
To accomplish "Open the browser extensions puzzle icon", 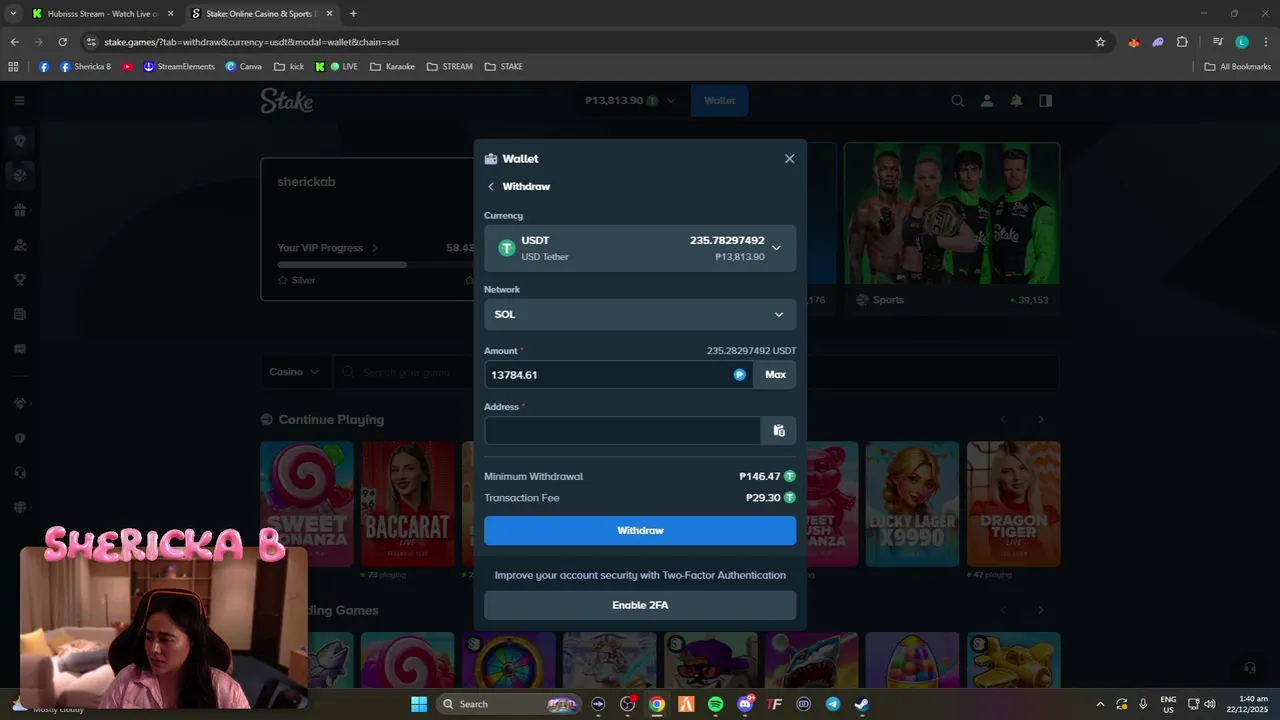I will [1182, 42].
